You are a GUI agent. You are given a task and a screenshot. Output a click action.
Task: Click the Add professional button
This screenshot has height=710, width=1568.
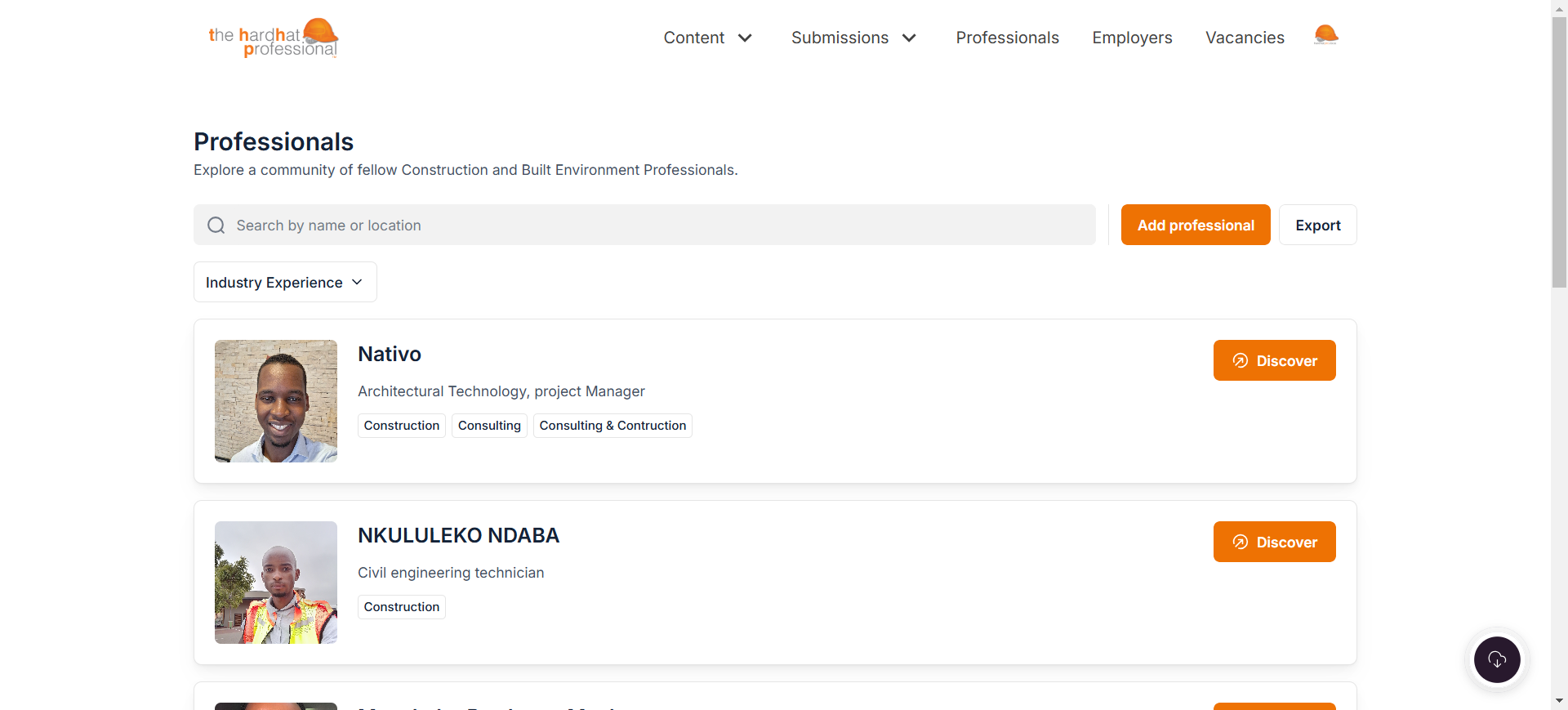point(1196,225)
